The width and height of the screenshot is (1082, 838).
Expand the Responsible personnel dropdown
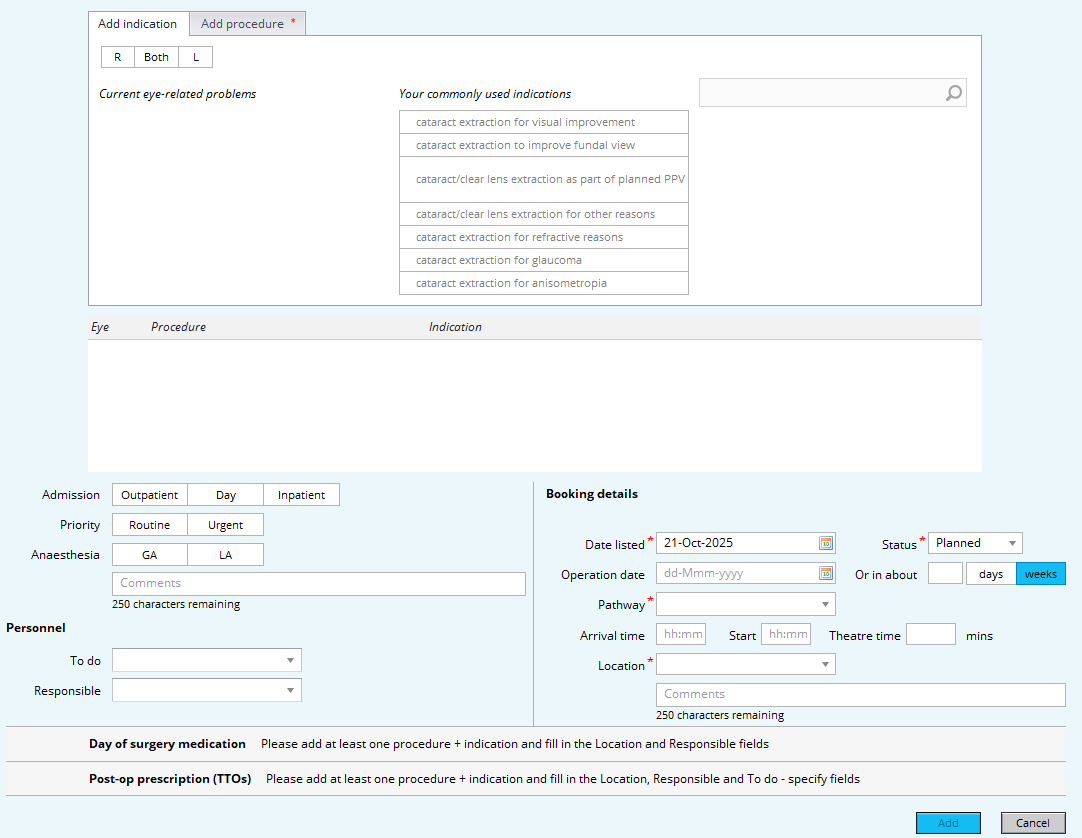tap(207, 690)
